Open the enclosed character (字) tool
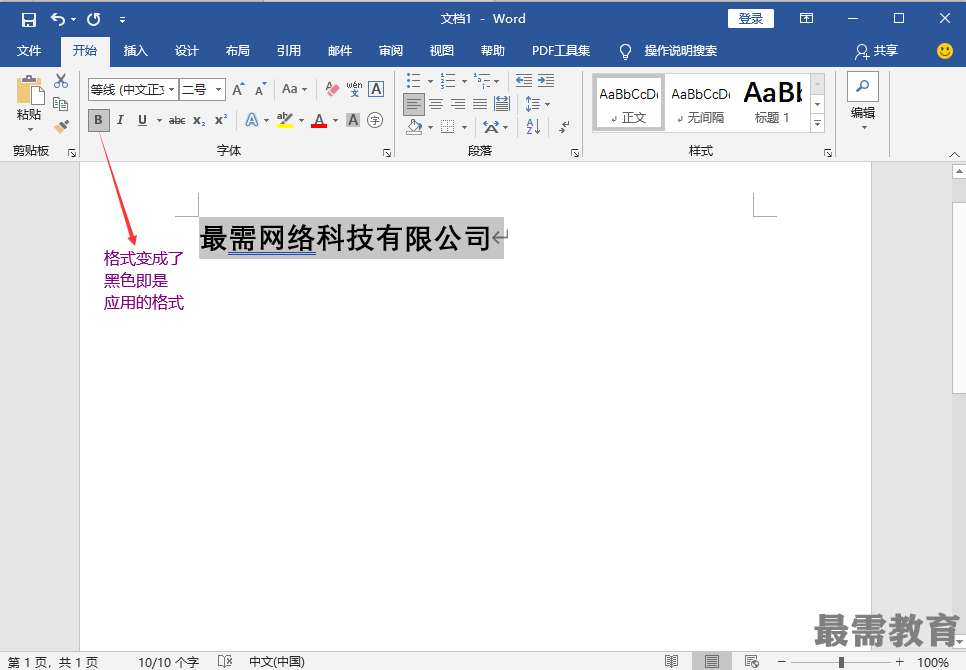The image size is (966, 670). click(x=375, y=120)
